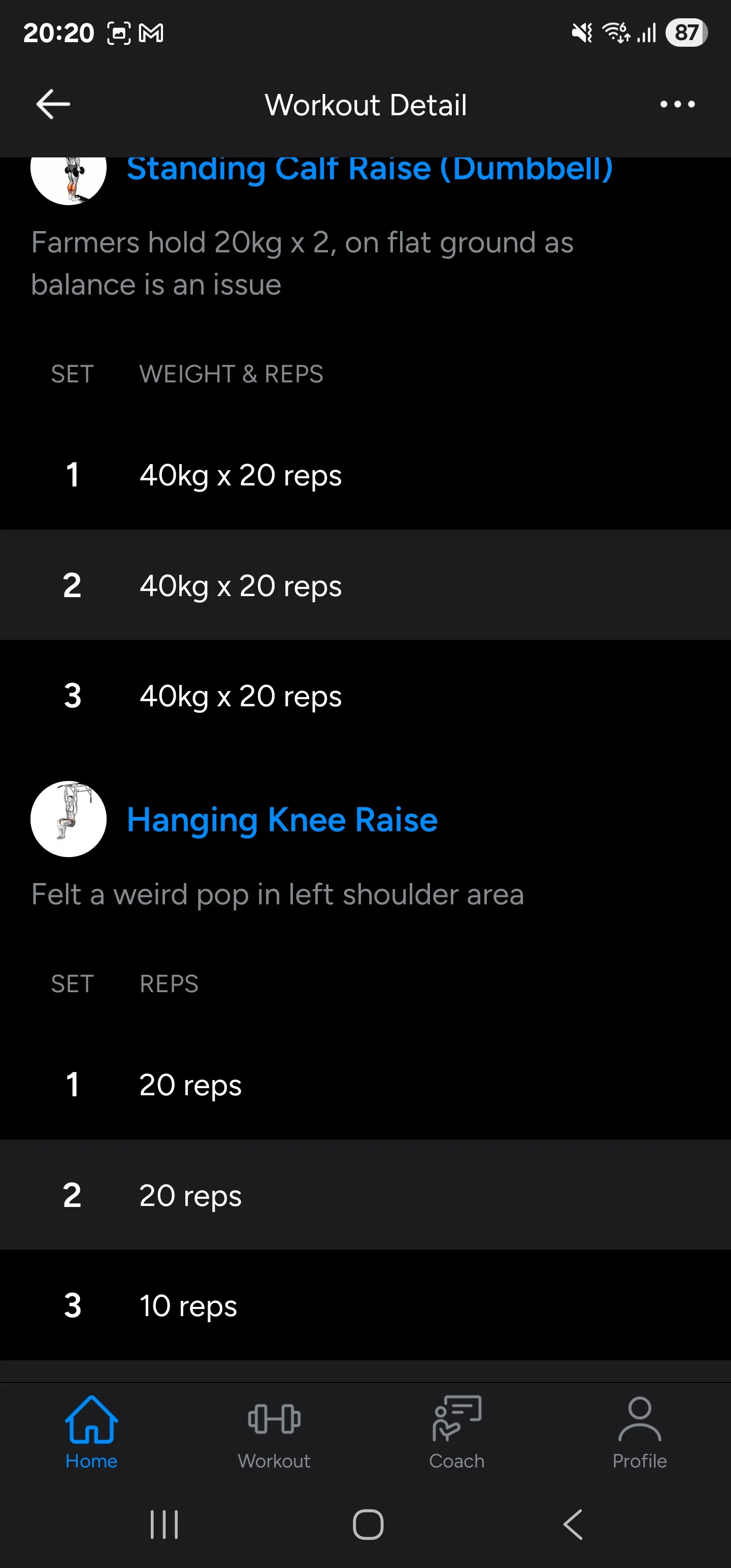This screenshot has width=731, height=1568.
Task: Tap the back arrow in header
Action: [x=53, y=104]
